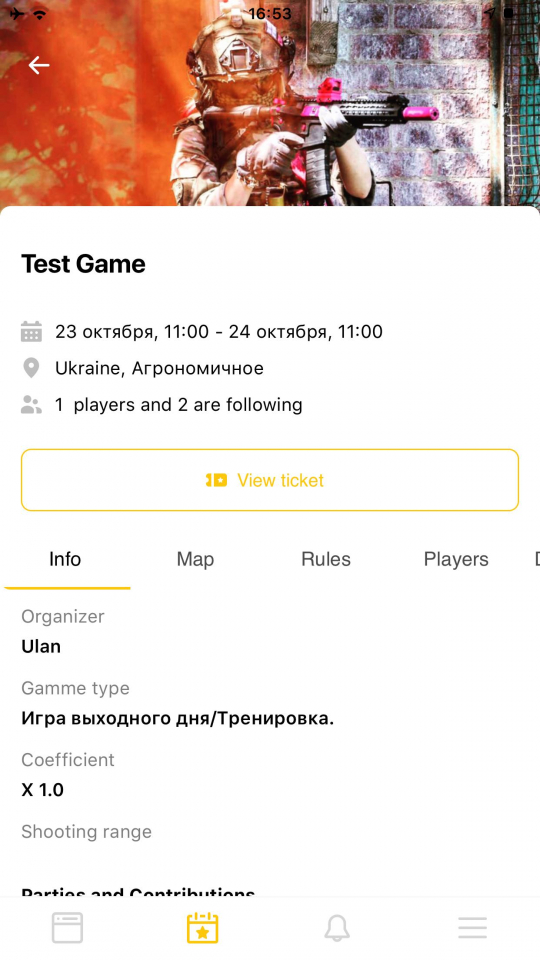Viewport: 540px width, 960px height.
Task: Select the starred calendar events icon
Action: point(203,927)
